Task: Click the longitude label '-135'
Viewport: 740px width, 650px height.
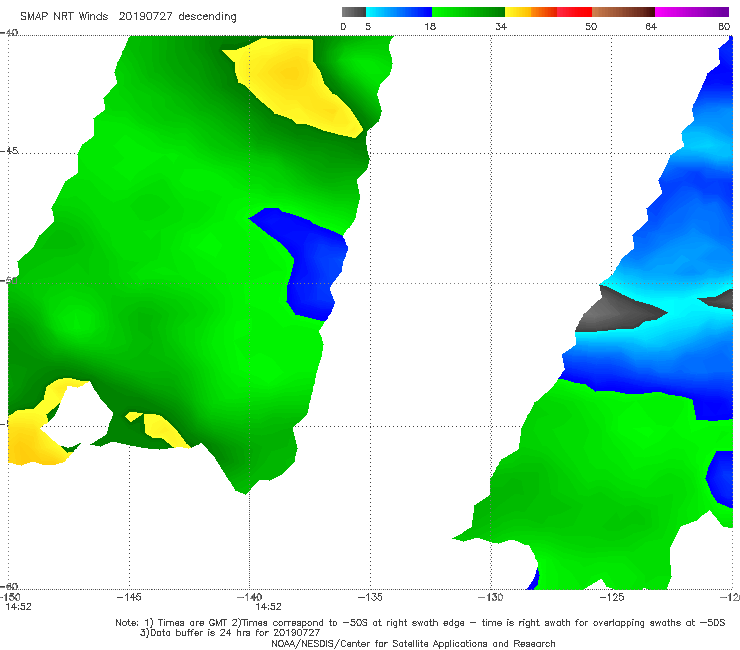Action: 370,597
